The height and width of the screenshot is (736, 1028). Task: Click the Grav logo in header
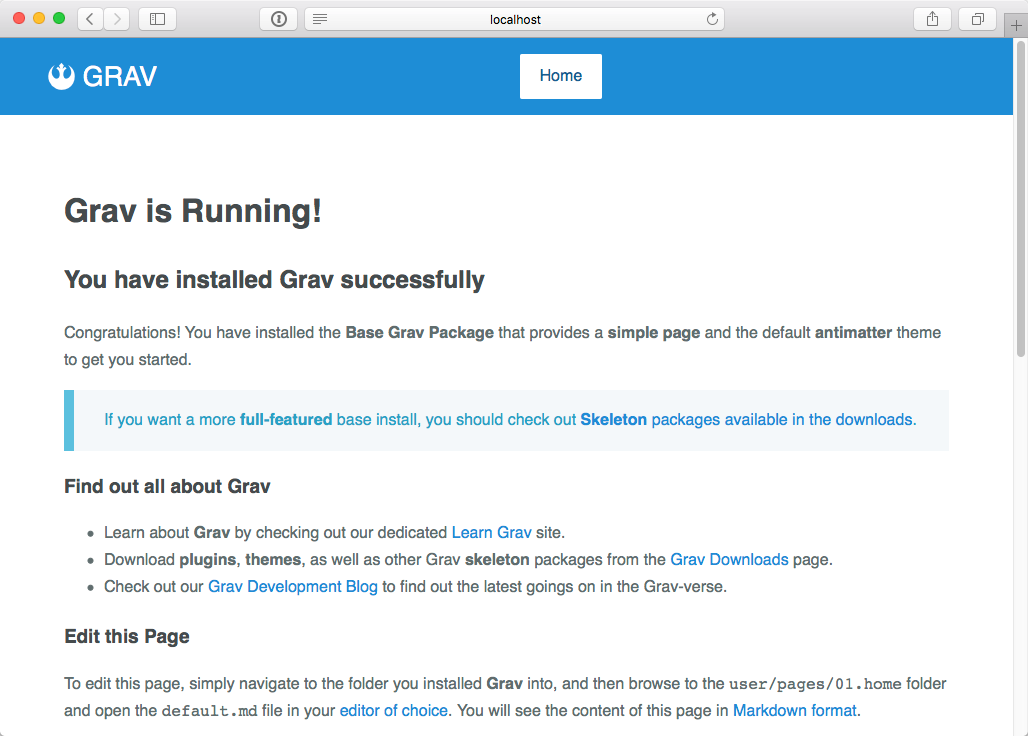pos(103,76)
